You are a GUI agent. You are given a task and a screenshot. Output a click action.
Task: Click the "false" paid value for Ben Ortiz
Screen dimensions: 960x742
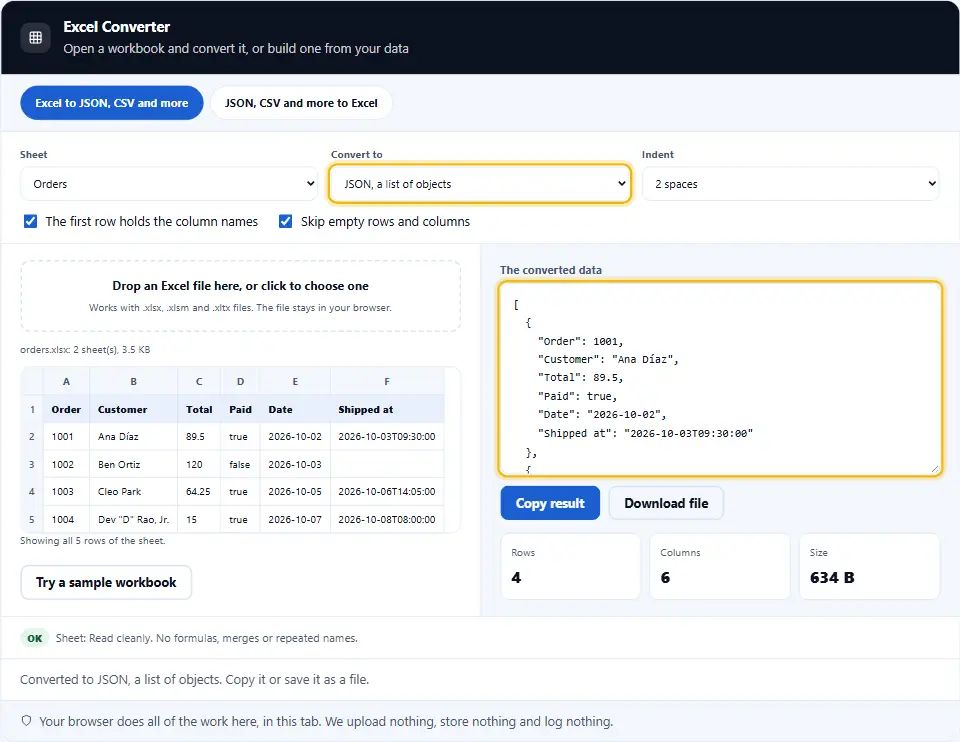240,465
